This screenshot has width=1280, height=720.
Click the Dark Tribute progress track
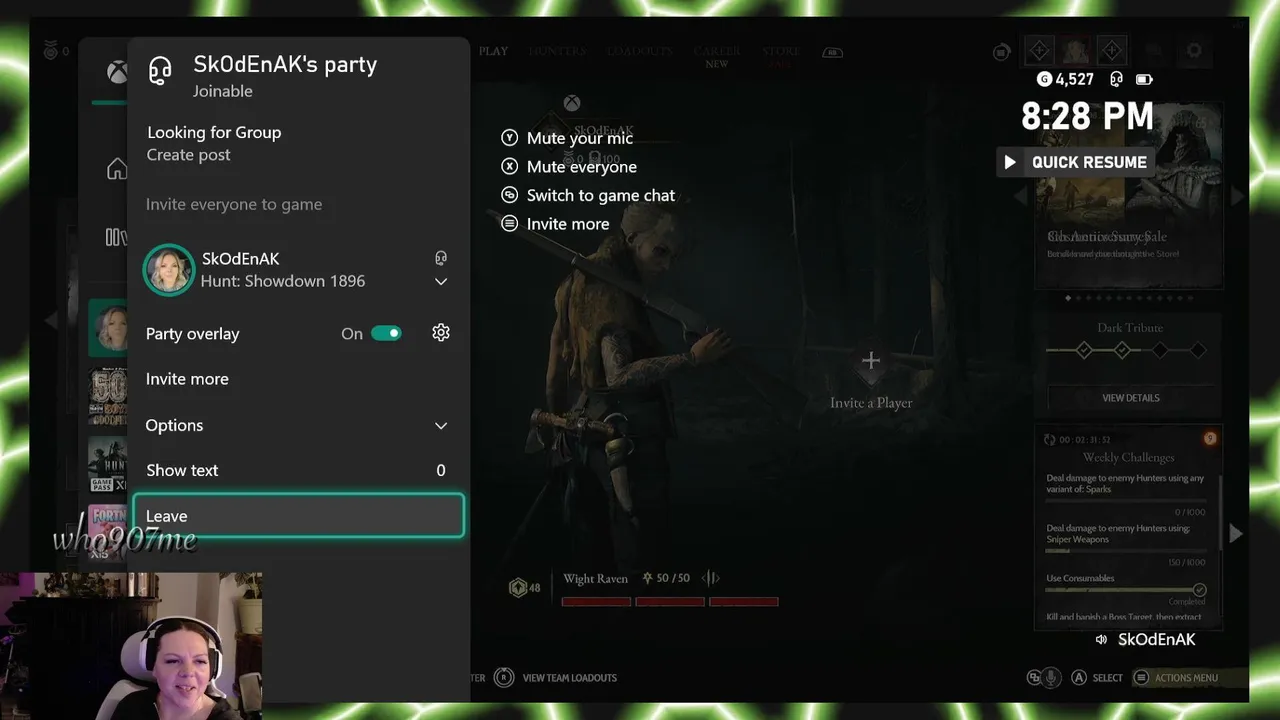point(1125,350)
